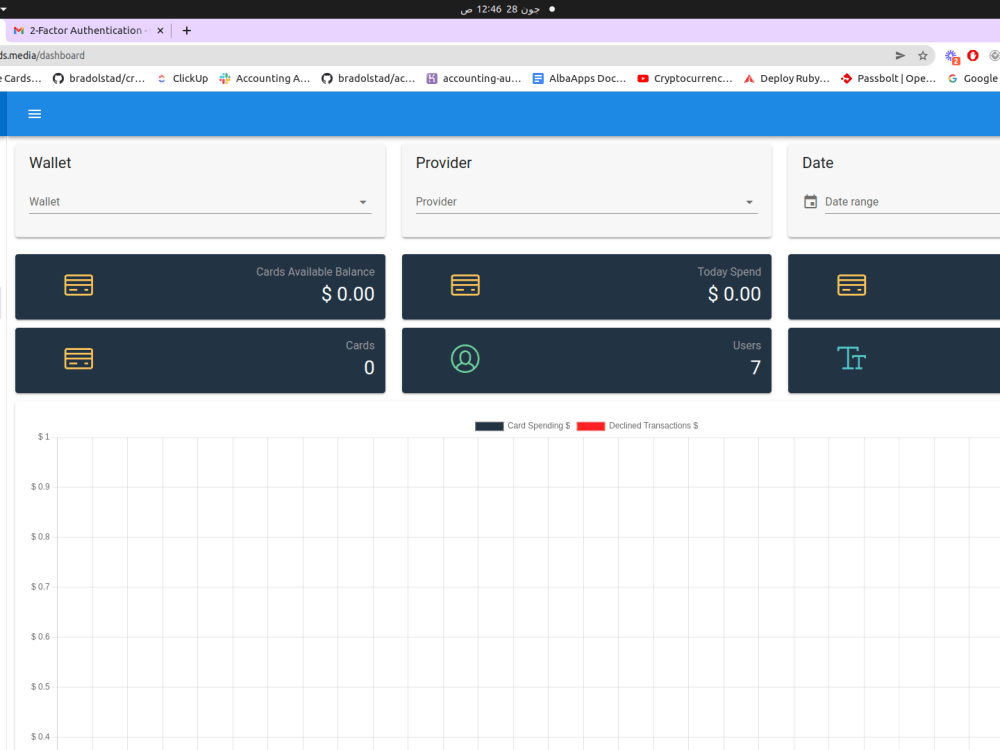Click the card icon in Today Spend tile

click(465, 285)
